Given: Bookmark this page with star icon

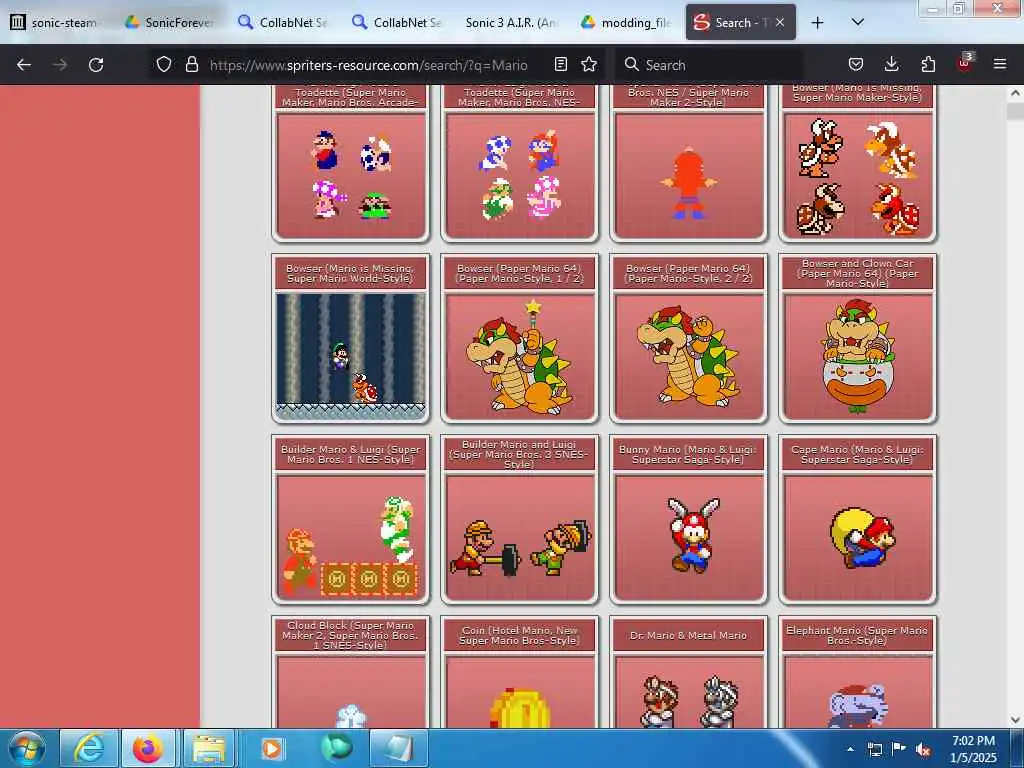Looking at the screenshot, I should [x=589, y=64].
